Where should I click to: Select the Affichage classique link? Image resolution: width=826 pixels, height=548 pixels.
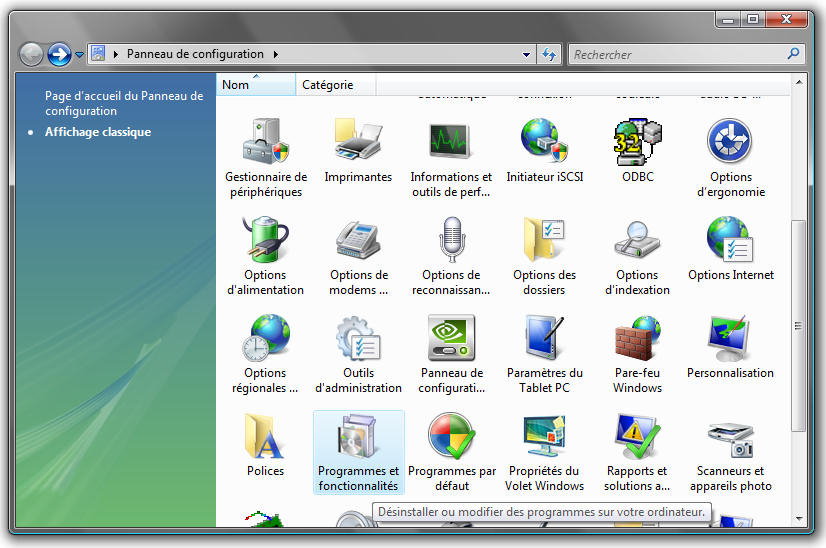click(98, 132)
